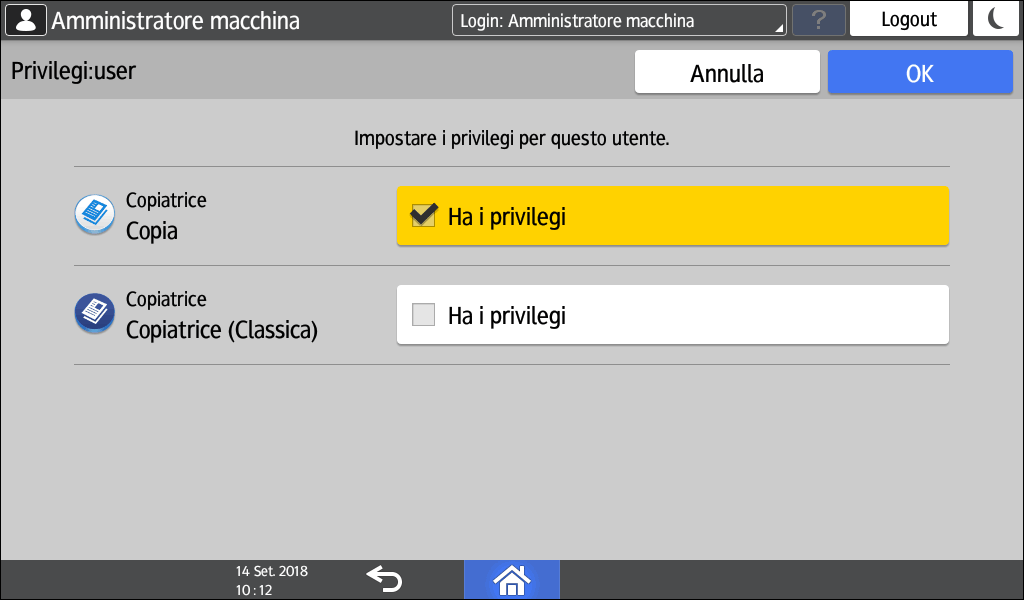Viewport: 1024px width, 600px height.
Task: Enable the Copiatrice (Classica) privileges checkbox
Action: point(424,315)
